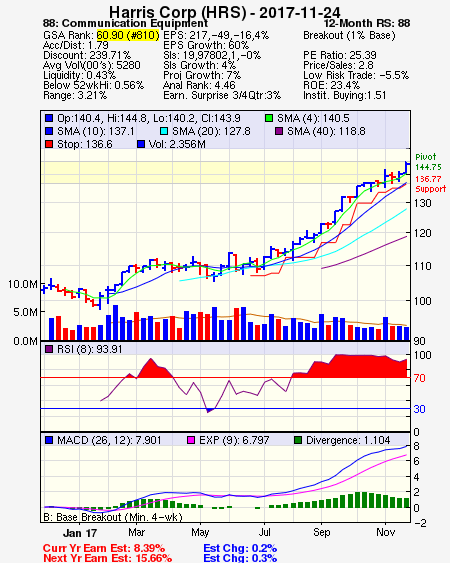Click the green Pivot 144.75 label
This screenshot has width=450, height=563.
coord(428,162)
